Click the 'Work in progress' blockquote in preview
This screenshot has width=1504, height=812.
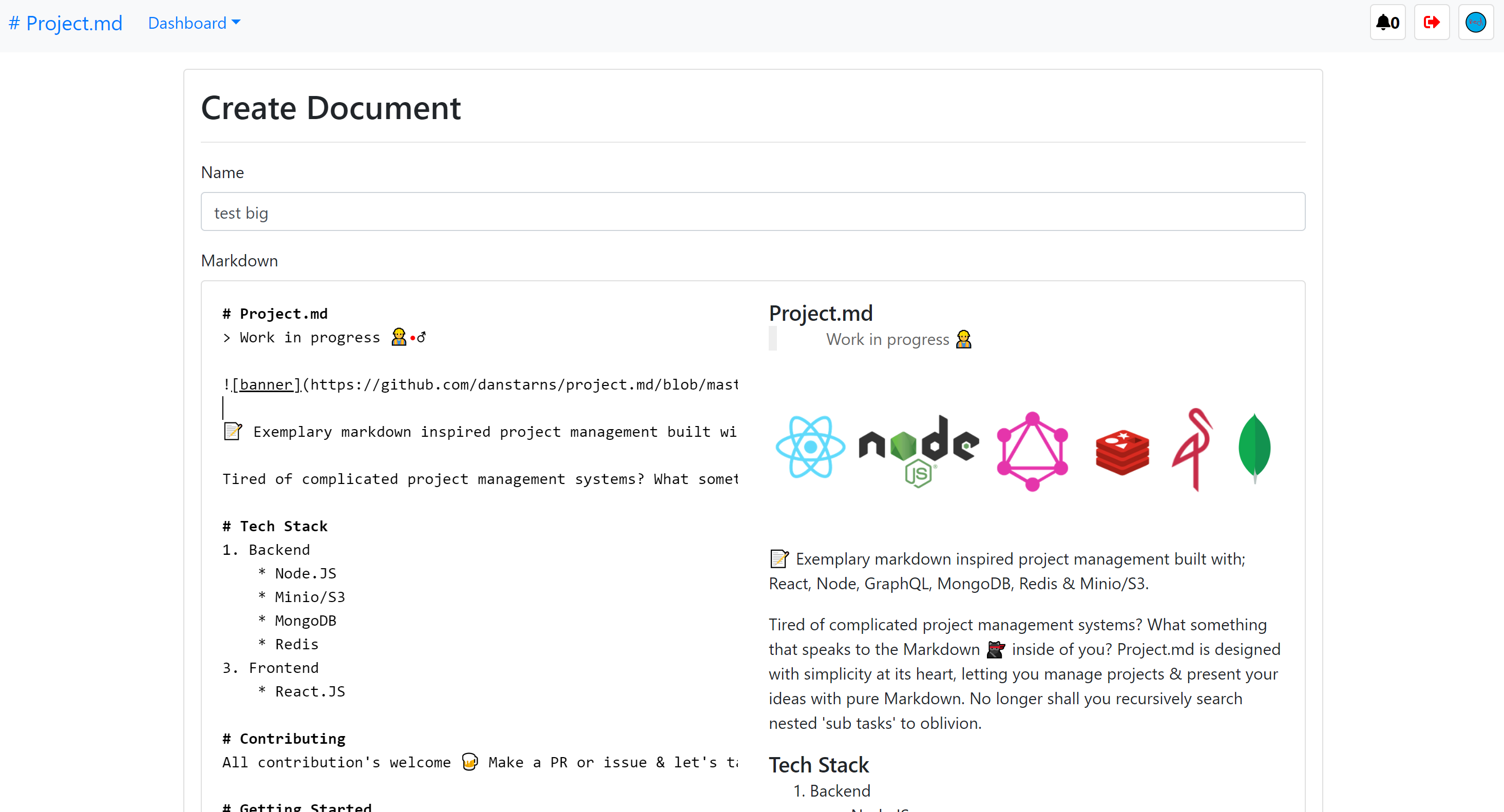[887, 339]
